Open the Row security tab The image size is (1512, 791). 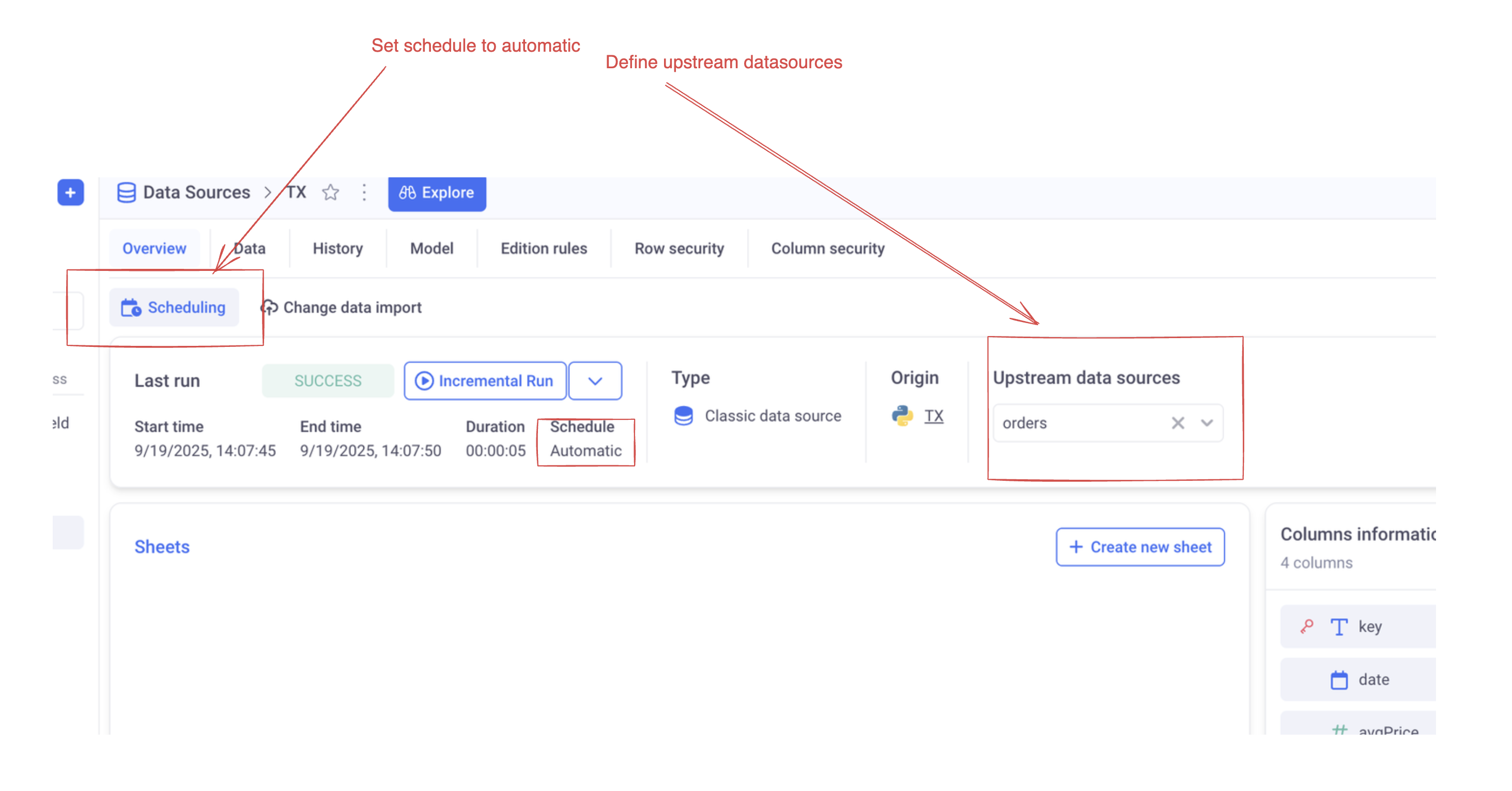678,248
